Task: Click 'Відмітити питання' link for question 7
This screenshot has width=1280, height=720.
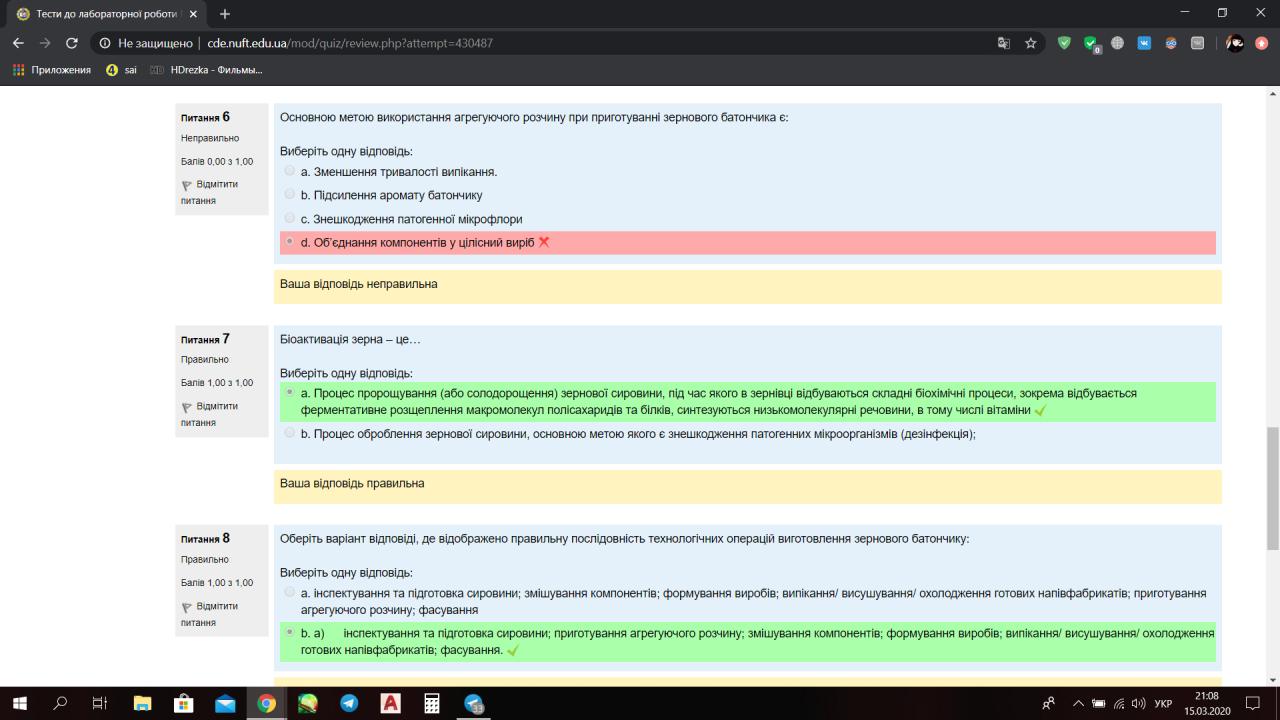Action: click(x=209, y=414)
